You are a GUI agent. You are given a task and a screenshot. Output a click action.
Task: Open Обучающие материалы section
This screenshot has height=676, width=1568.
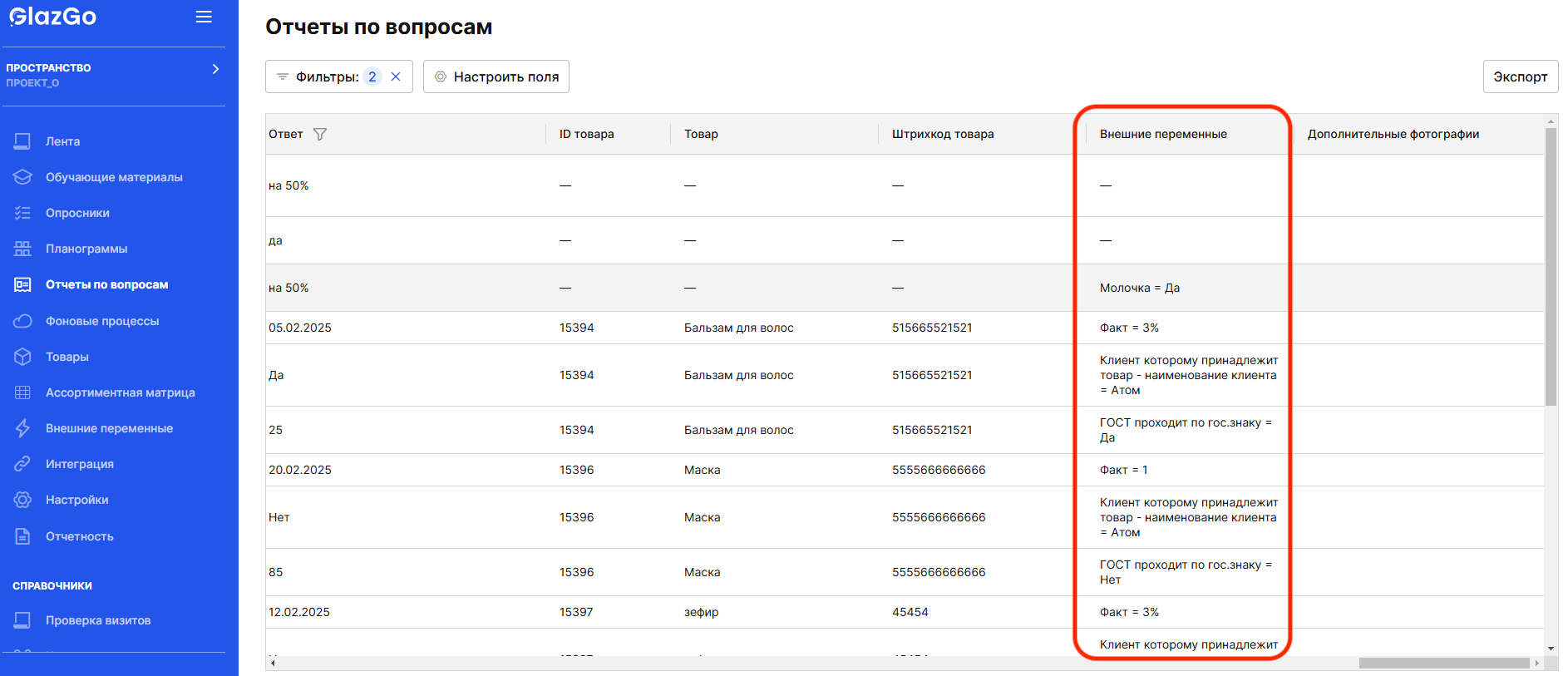(x=114, y=177)
